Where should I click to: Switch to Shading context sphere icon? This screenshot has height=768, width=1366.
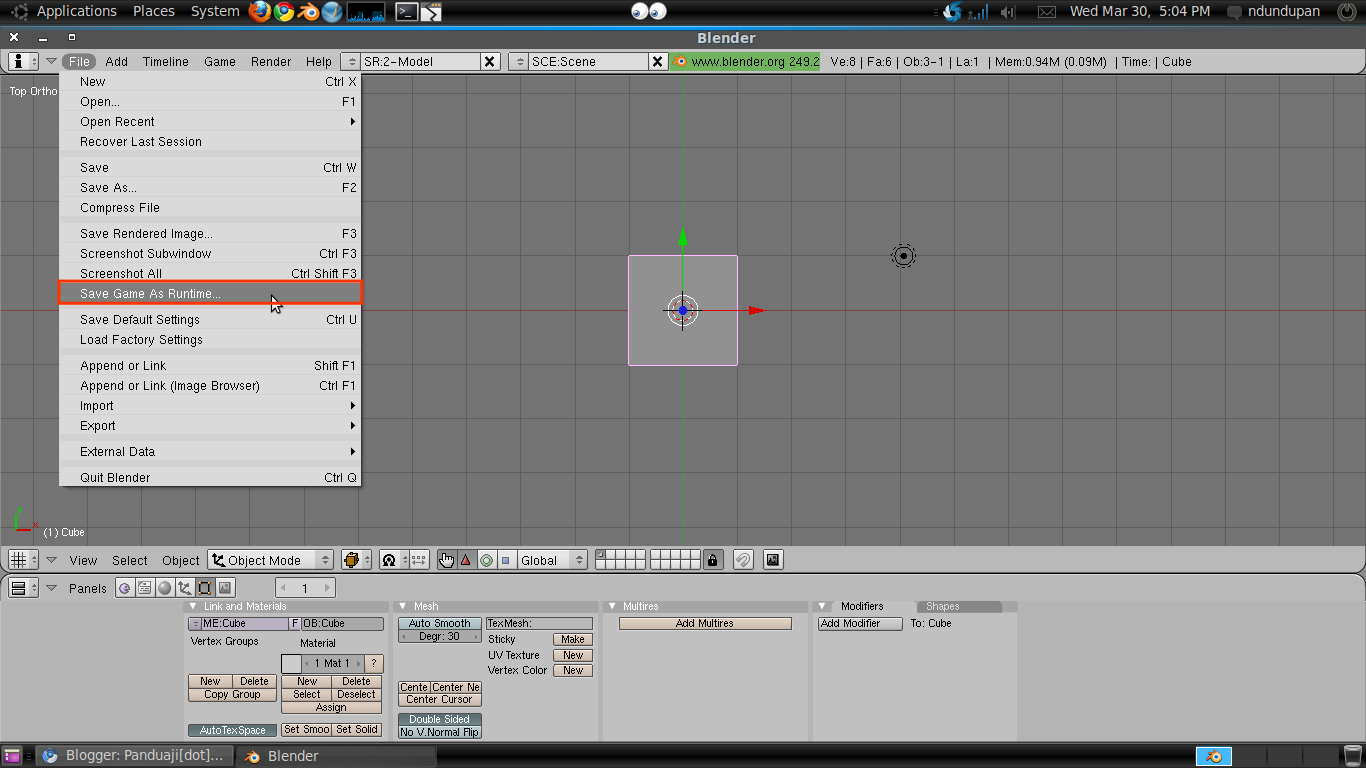click(165, 588)
